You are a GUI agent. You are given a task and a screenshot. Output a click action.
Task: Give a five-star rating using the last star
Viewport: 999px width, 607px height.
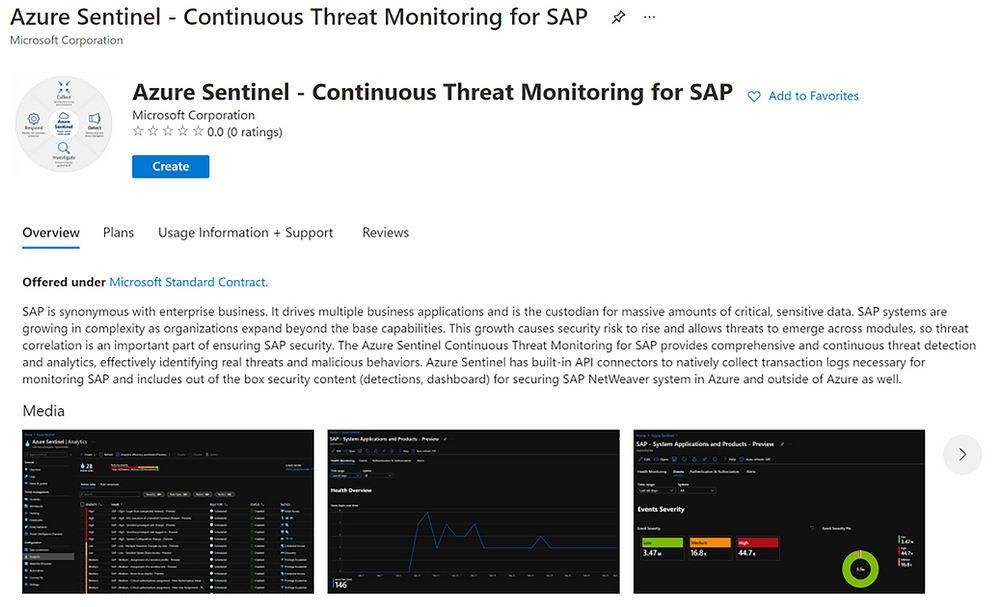click(195, 131)
